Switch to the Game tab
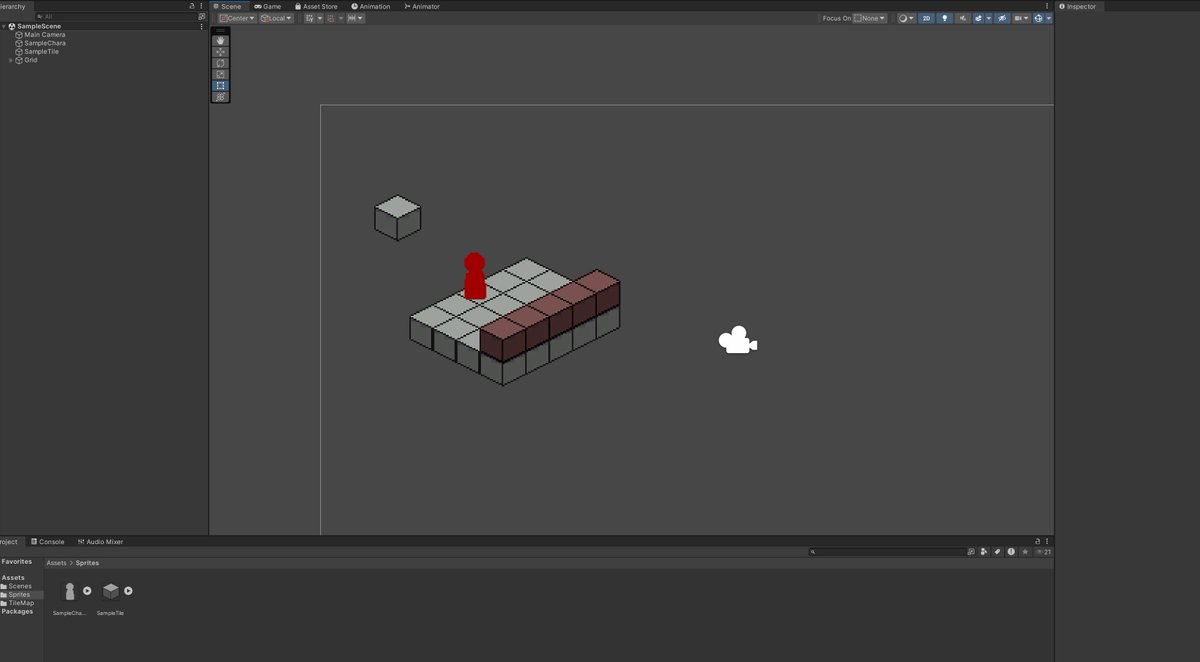Viewport: 1200px width, 662px height. pos(267,6)
